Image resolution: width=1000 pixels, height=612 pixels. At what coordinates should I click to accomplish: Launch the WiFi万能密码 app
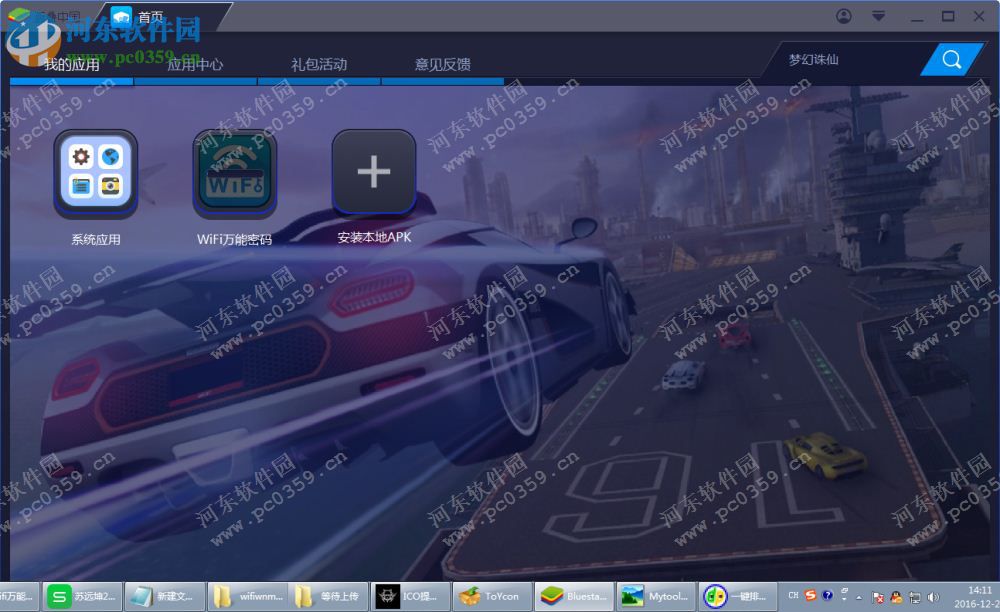click(x=234, y=172)
